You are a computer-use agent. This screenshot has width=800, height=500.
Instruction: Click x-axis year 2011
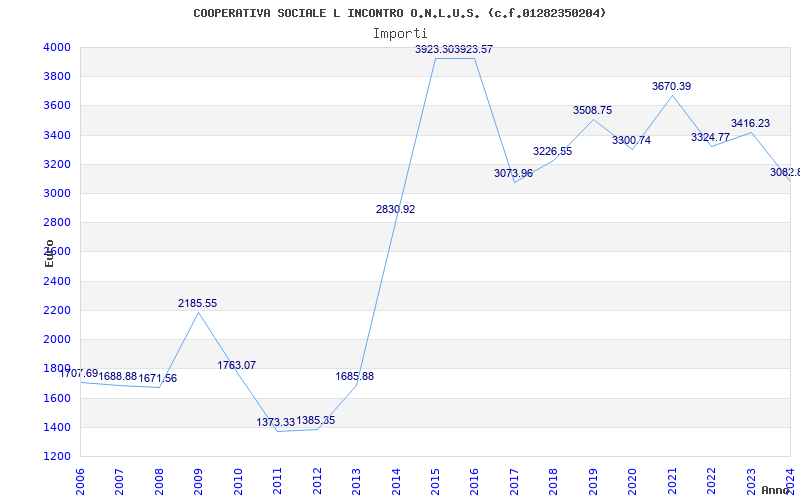pyautogui.click(x=278, y=482)
